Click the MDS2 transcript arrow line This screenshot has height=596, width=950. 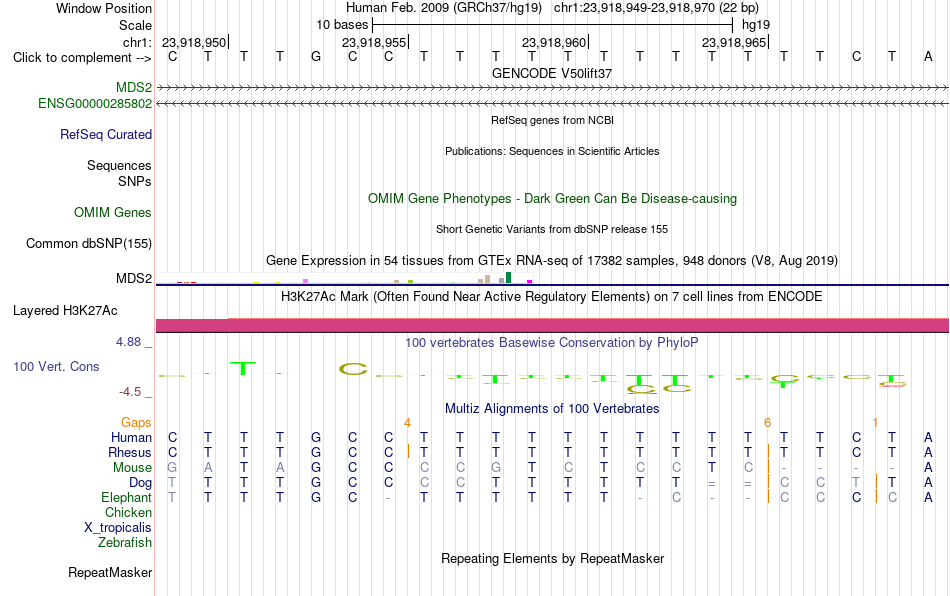pos(552,88)
